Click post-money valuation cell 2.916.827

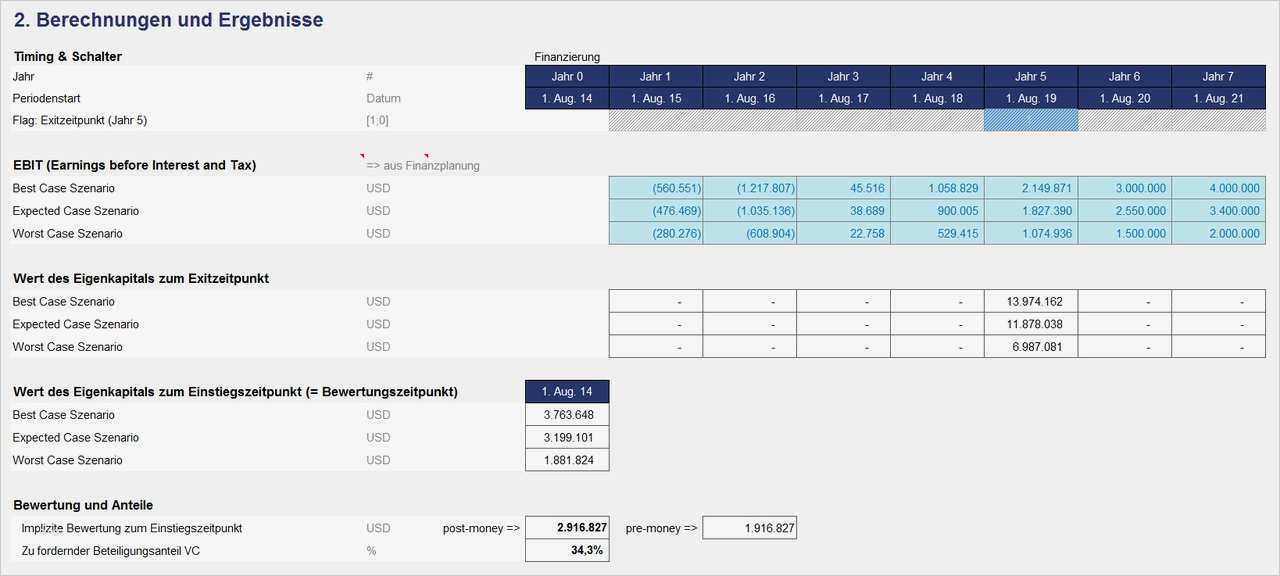coord(566,528)
